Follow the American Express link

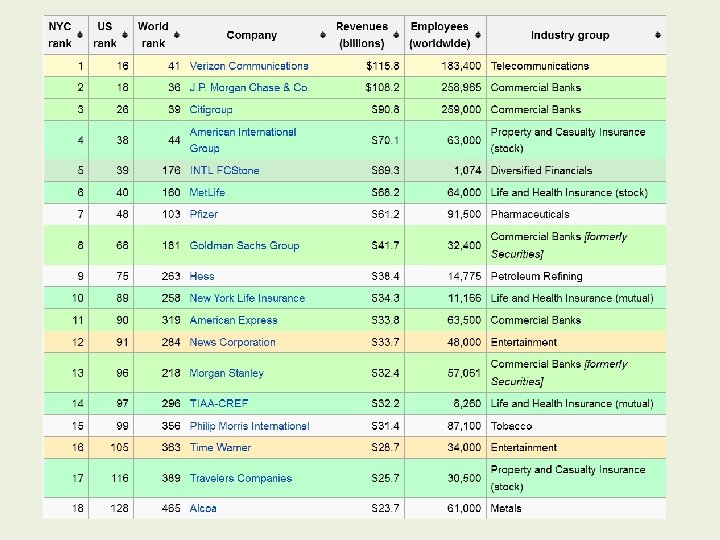(233, 320)
